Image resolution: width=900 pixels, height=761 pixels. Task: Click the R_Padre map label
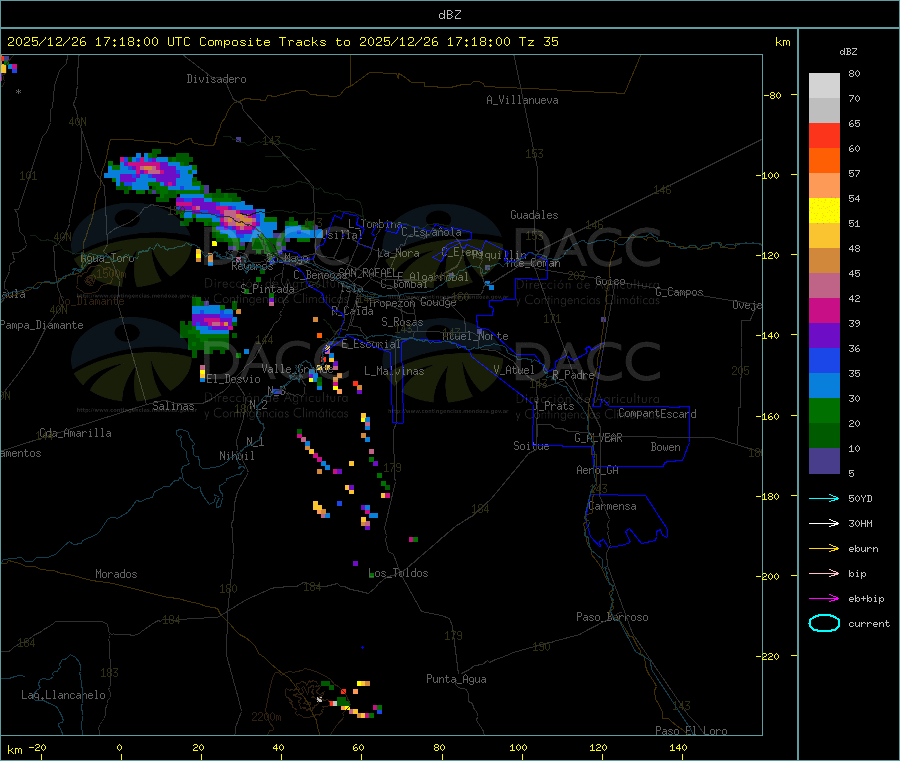coord(573,375)
